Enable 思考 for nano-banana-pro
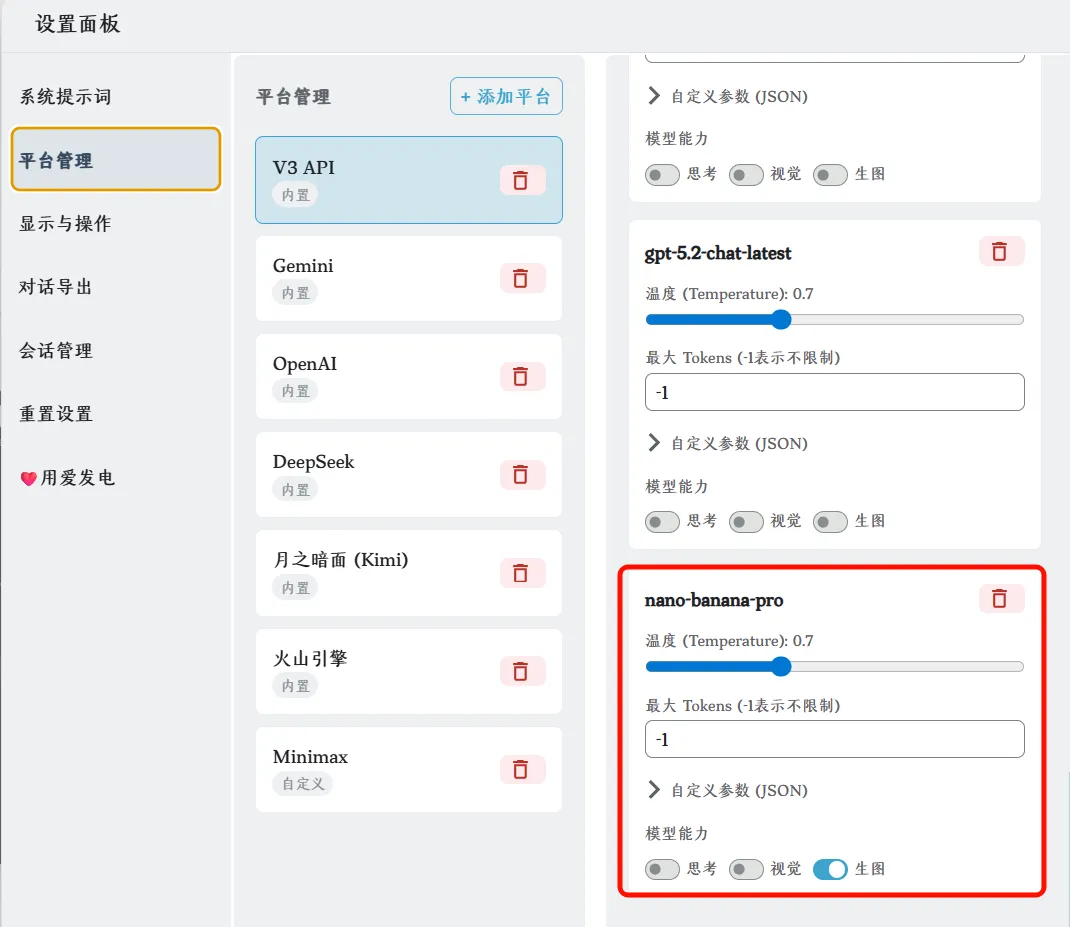Screen dimensions: 1070x927 tap(662, 869)
